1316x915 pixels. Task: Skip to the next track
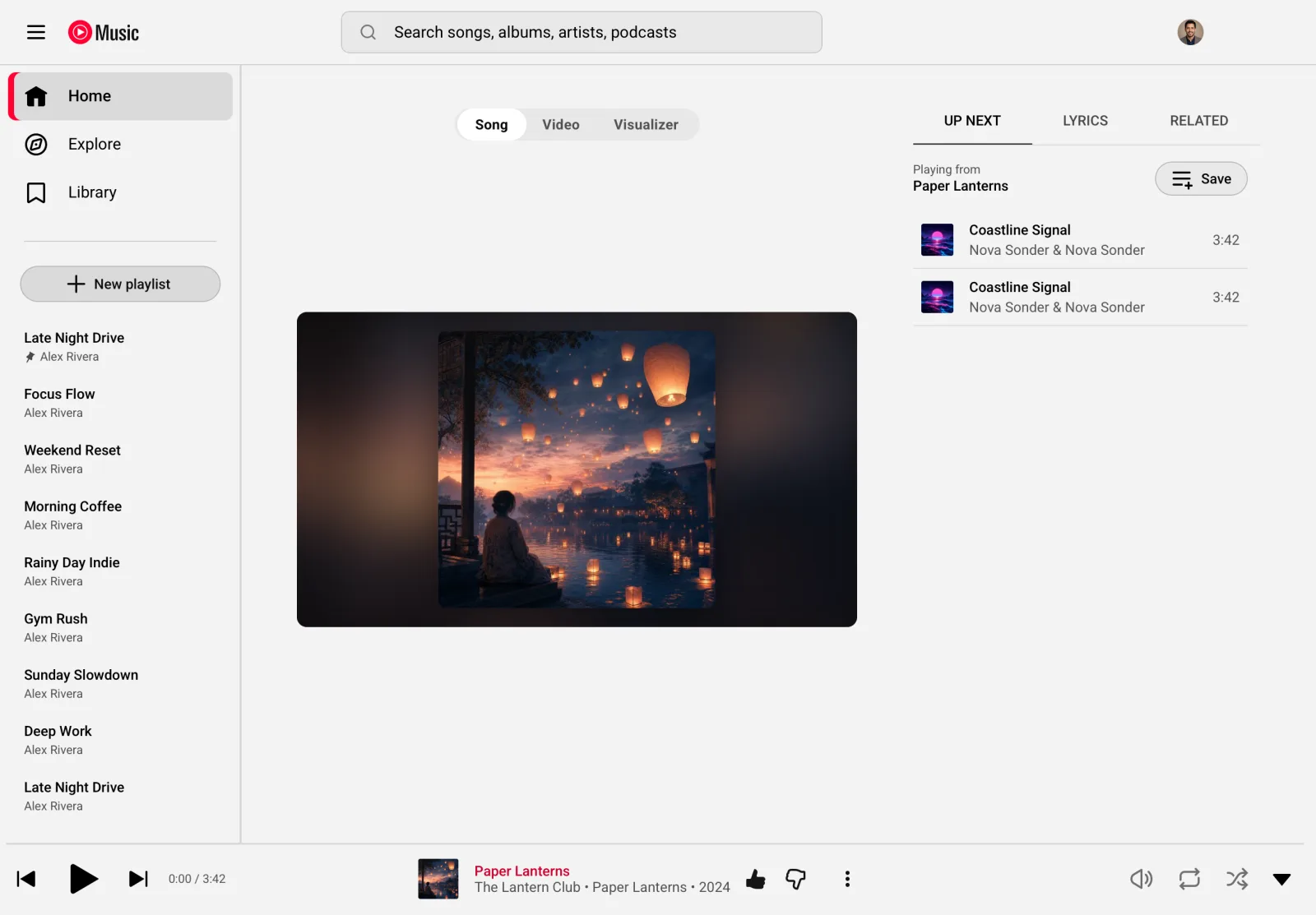(x=139, y=879)
